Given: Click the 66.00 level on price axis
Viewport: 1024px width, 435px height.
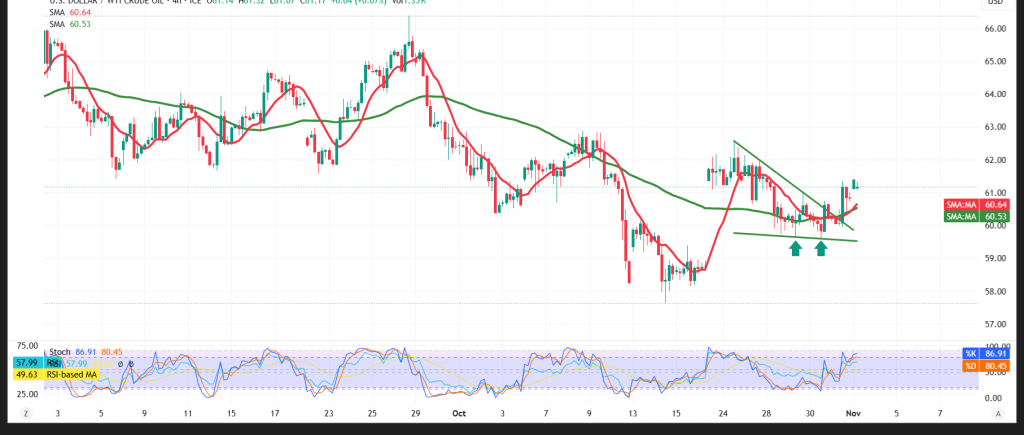Looking at the screenshot, I should point(995,29).
